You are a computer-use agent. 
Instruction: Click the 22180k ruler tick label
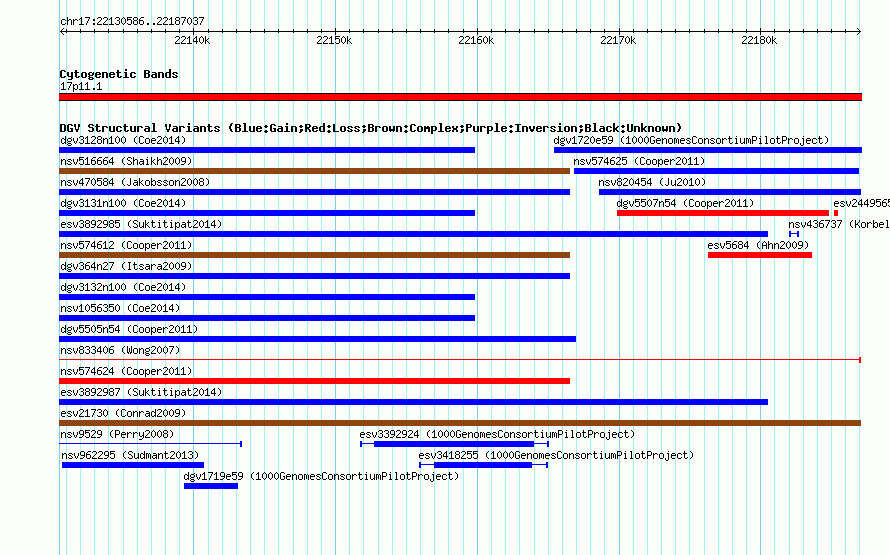(759, 40)
